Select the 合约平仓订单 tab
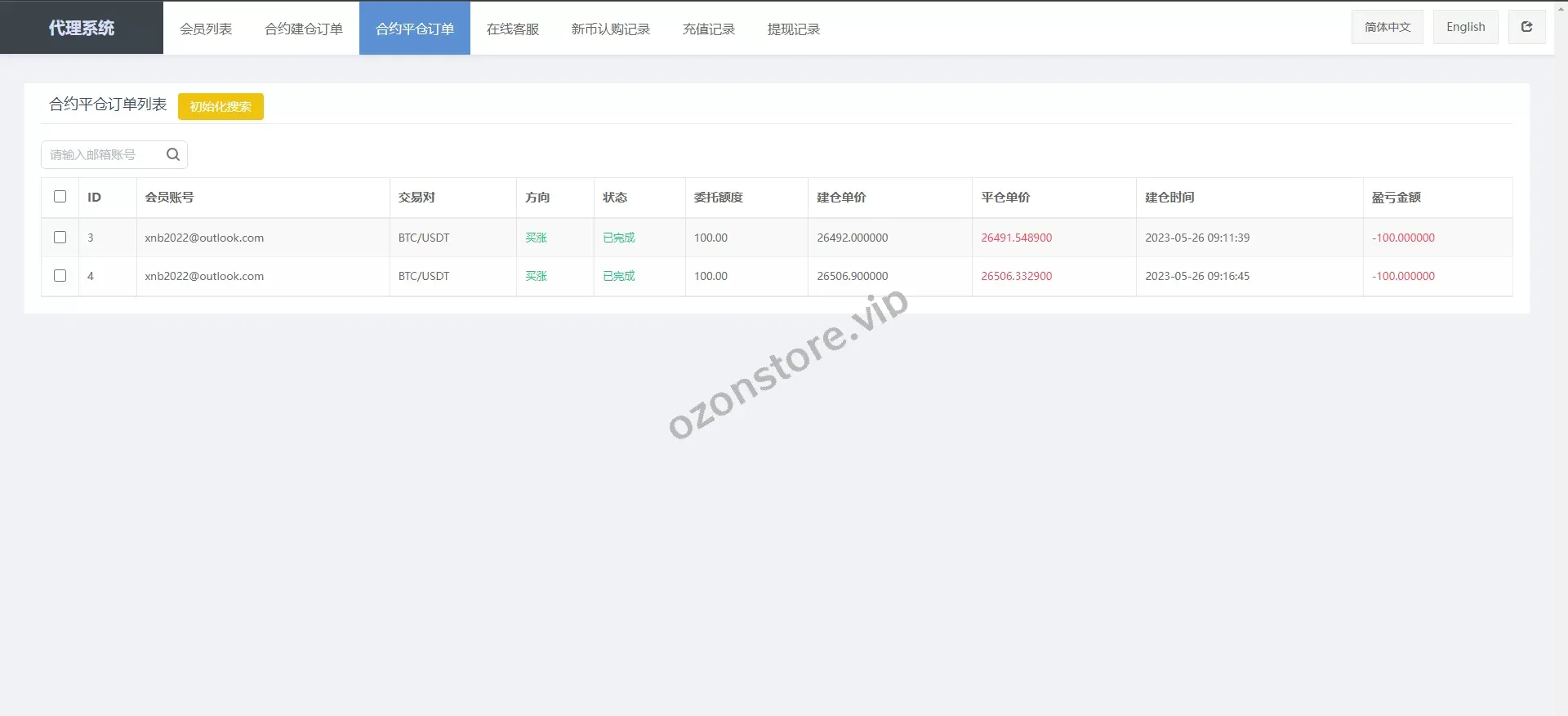This screenshot has width=1568, height=716. (415, 29)
